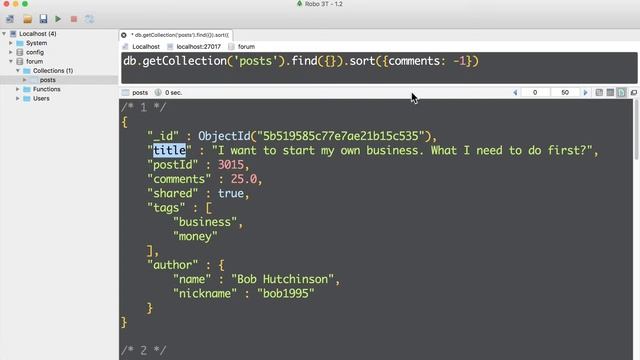
Task: Select the forum database
Action: (x=34, y=61)
